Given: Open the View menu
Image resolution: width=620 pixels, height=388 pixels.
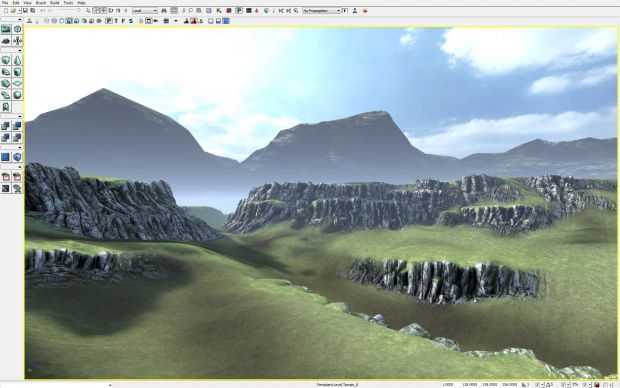Looking at the screenshot, I should click(27, 3).
